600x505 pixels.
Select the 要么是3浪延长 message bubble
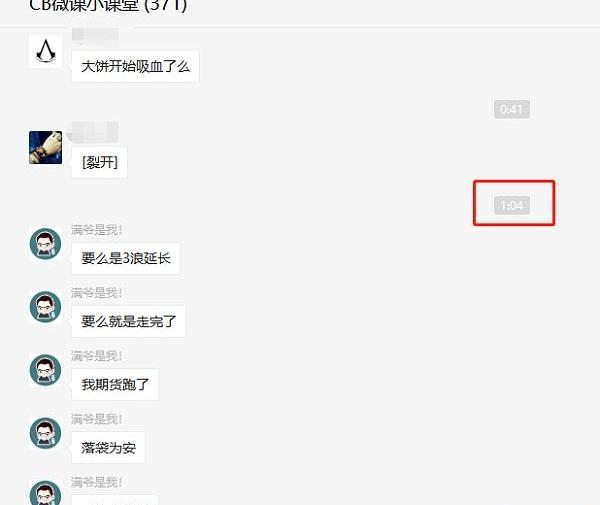point(126,258)
